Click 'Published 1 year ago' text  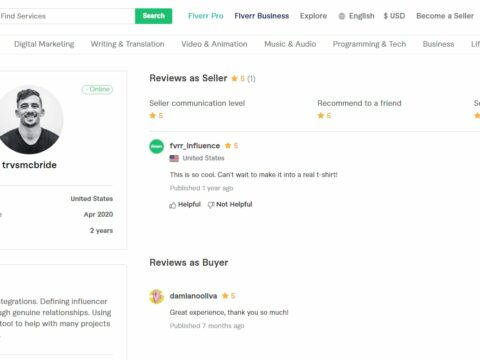201,188
